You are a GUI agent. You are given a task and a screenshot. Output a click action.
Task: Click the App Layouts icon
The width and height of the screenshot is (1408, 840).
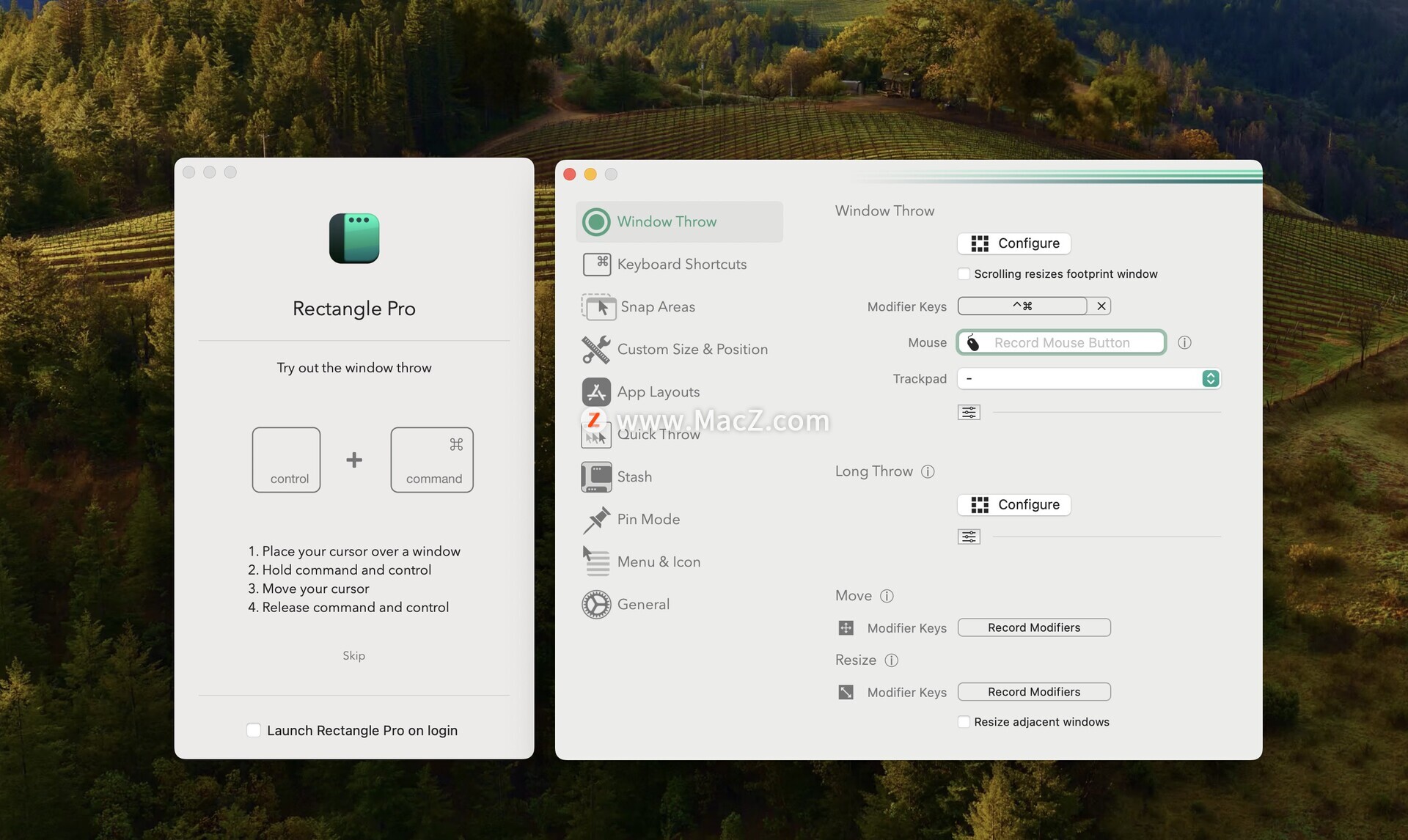click(596, 391)
